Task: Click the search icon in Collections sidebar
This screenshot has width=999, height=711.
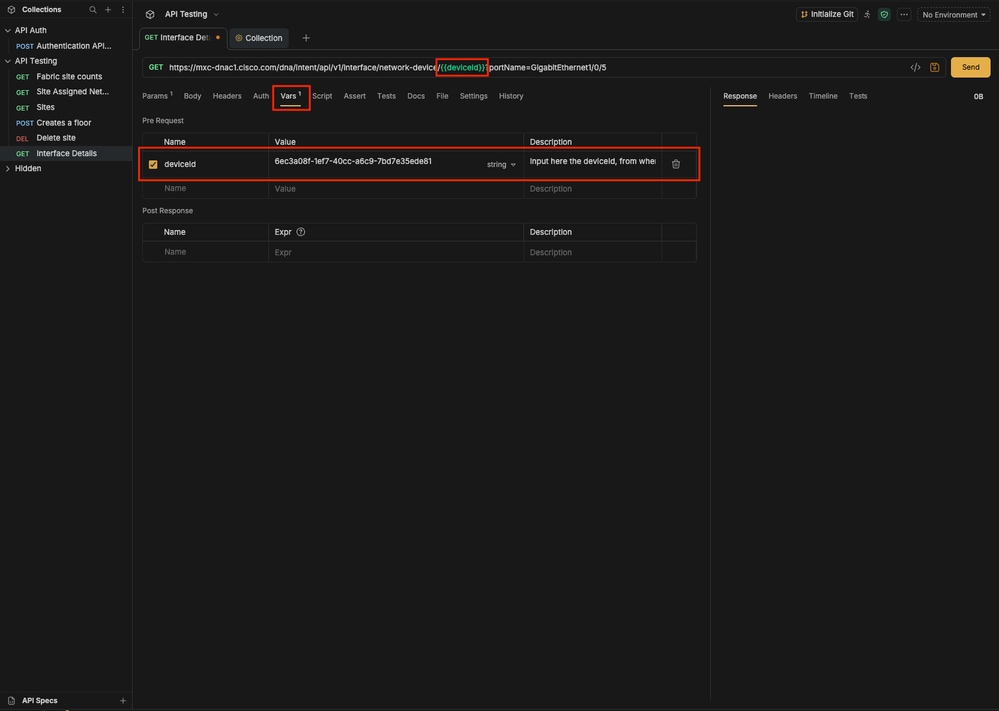Action: (93, 10)
